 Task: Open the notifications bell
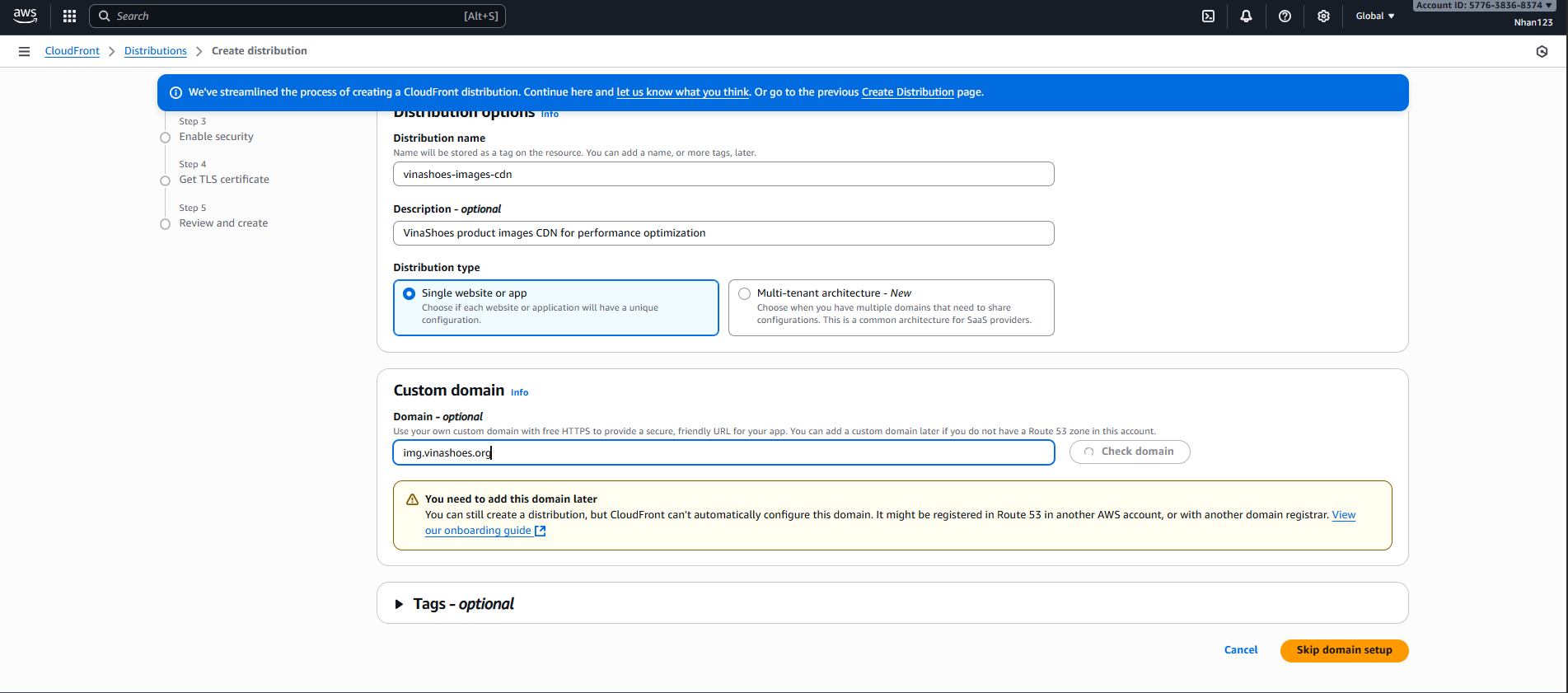click(x=1246, y=16)
